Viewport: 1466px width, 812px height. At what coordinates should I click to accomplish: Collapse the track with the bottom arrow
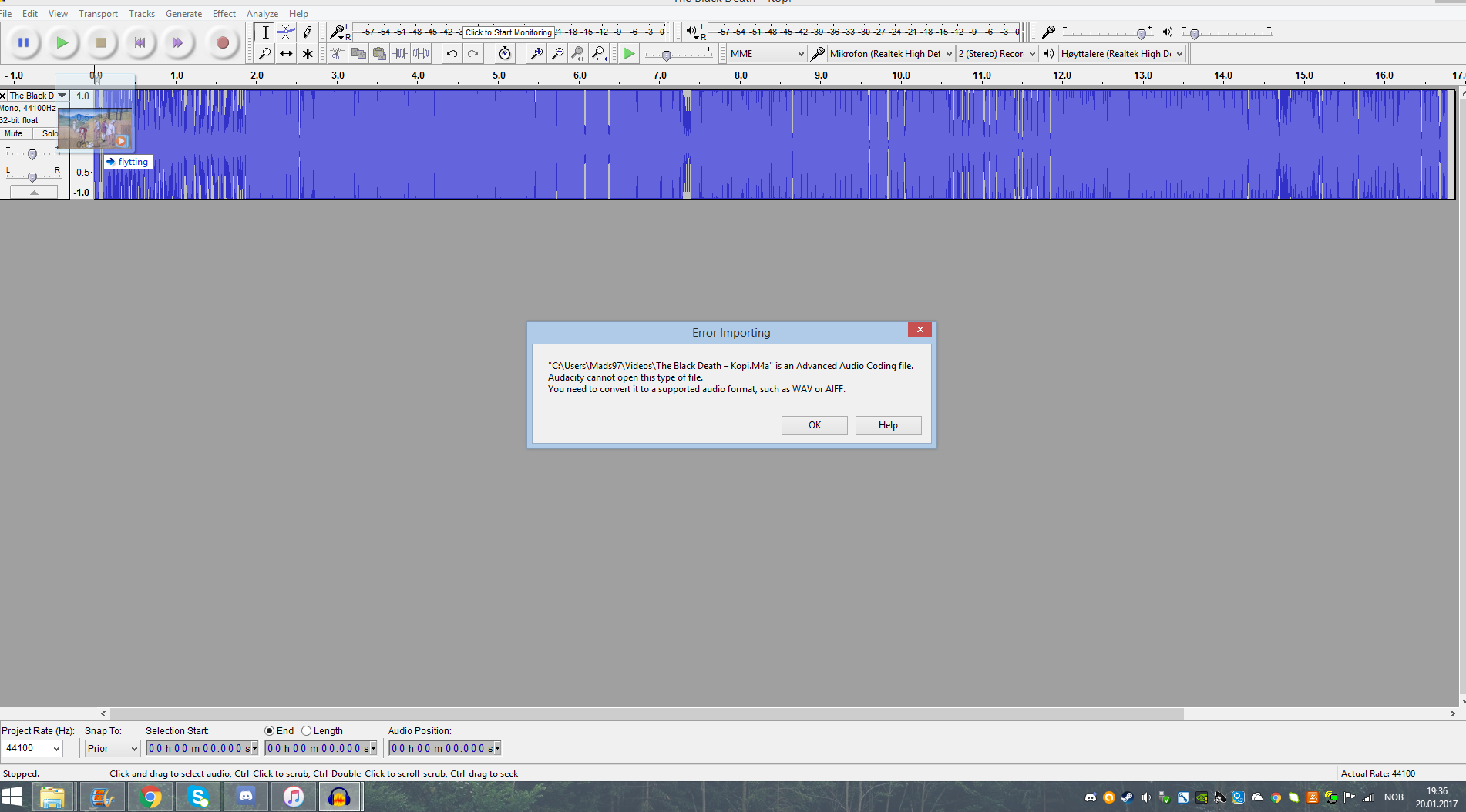coord(34,193)
